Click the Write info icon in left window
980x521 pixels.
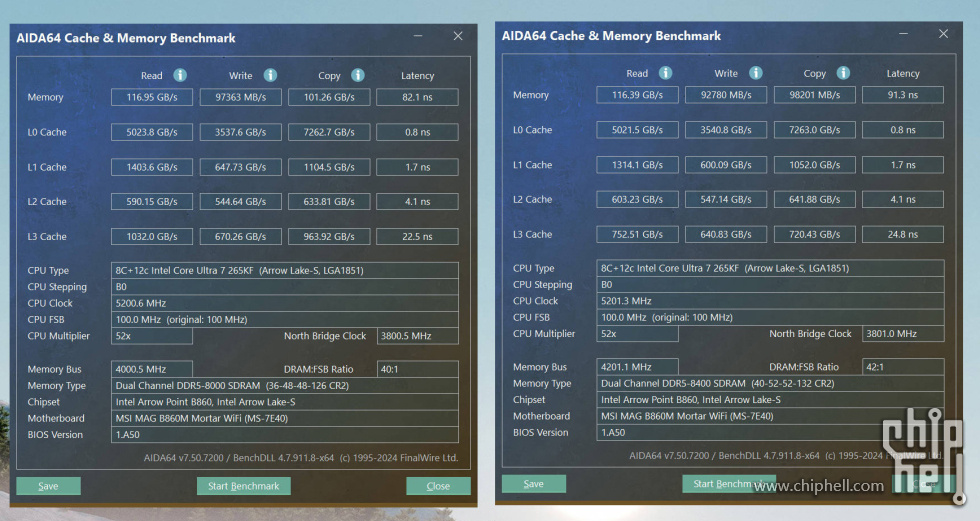pos(270,75)
